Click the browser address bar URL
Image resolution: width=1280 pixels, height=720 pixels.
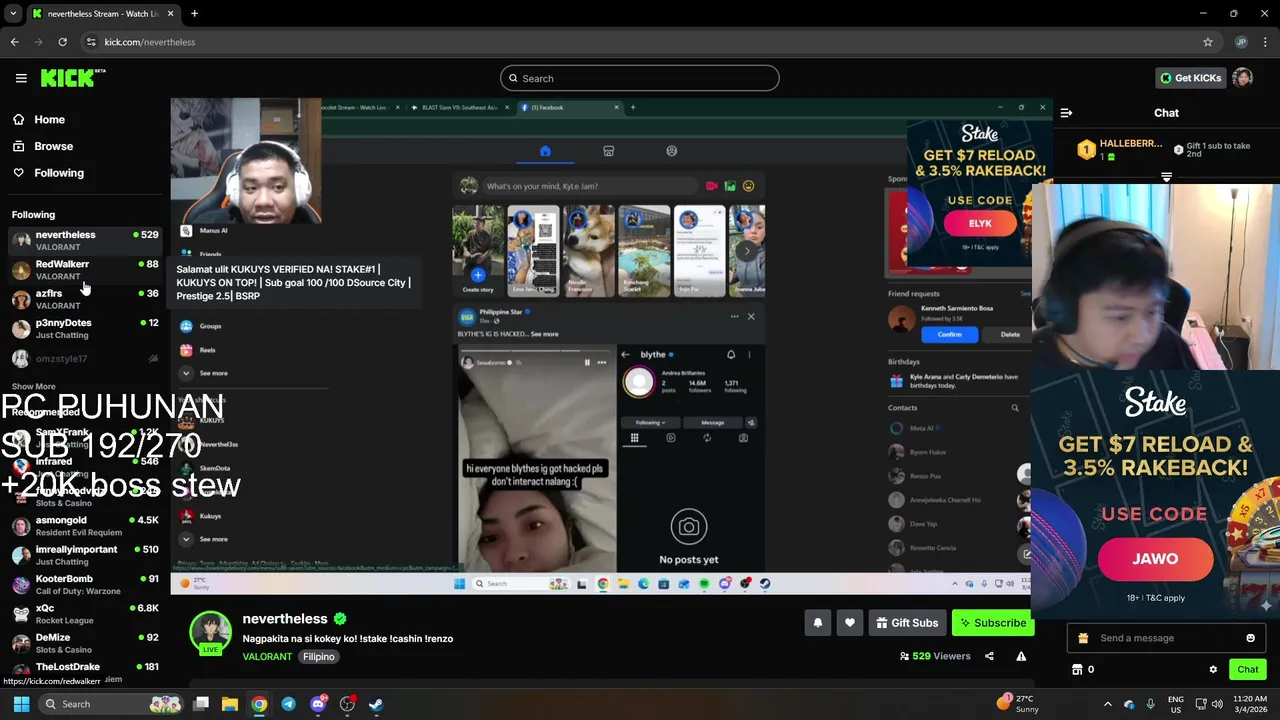[150, 42]
